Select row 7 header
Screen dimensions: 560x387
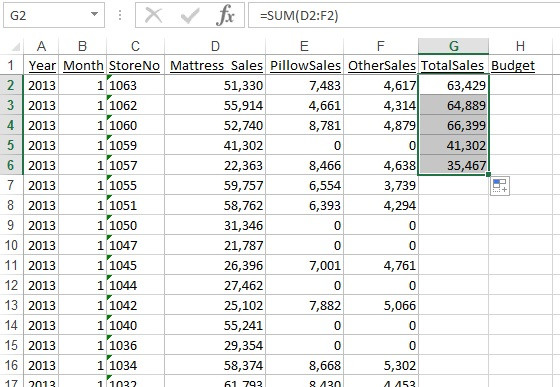click(x=11, y=185)
